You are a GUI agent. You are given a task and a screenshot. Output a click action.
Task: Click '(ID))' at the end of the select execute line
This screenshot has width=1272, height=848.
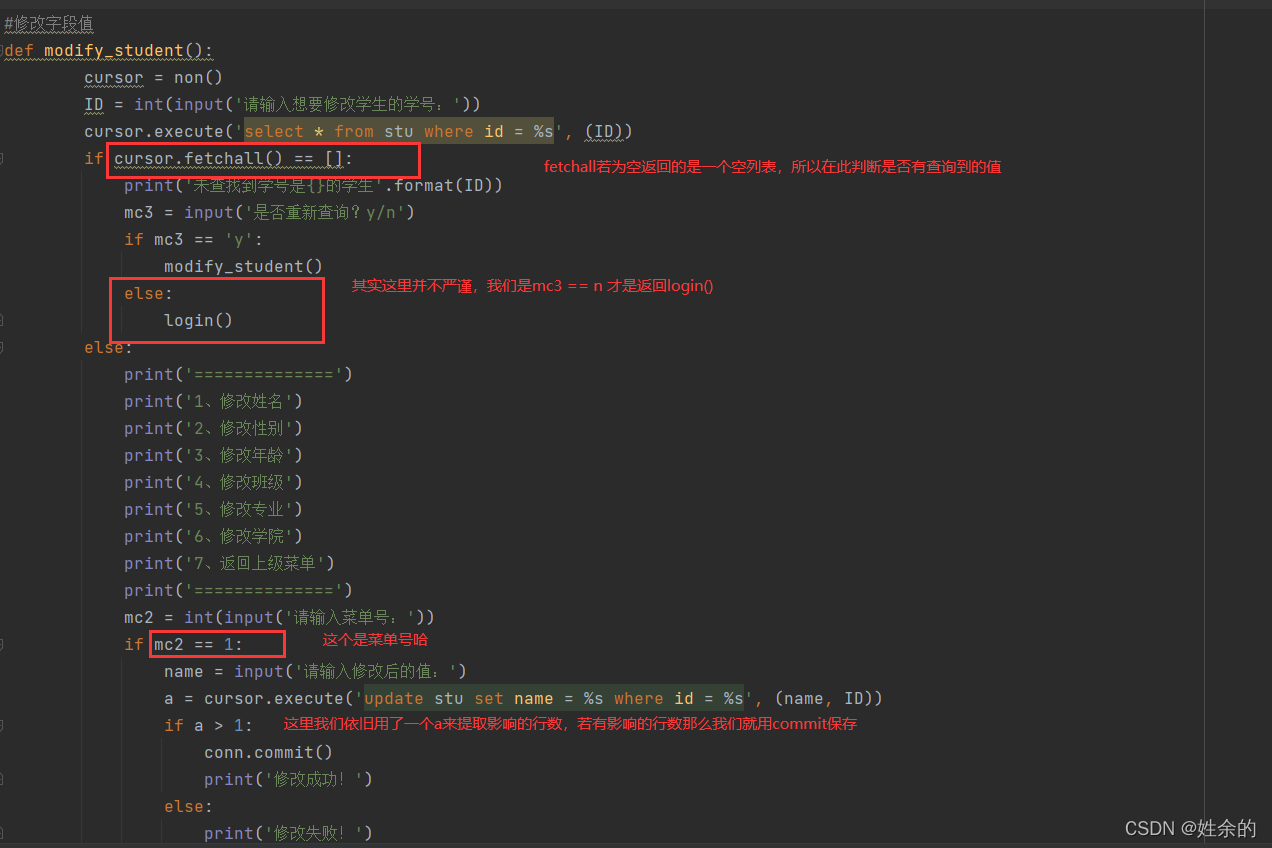click(x=609, y=131)
